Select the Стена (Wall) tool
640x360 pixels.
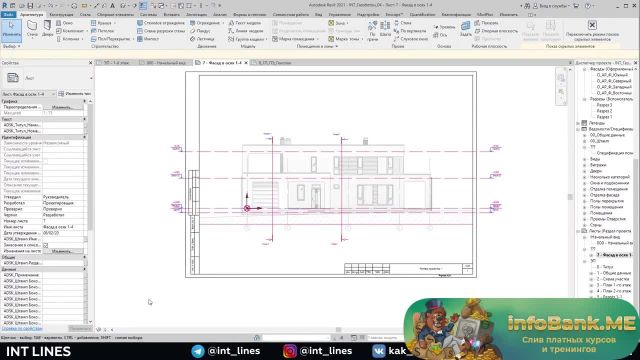[32, 29]
